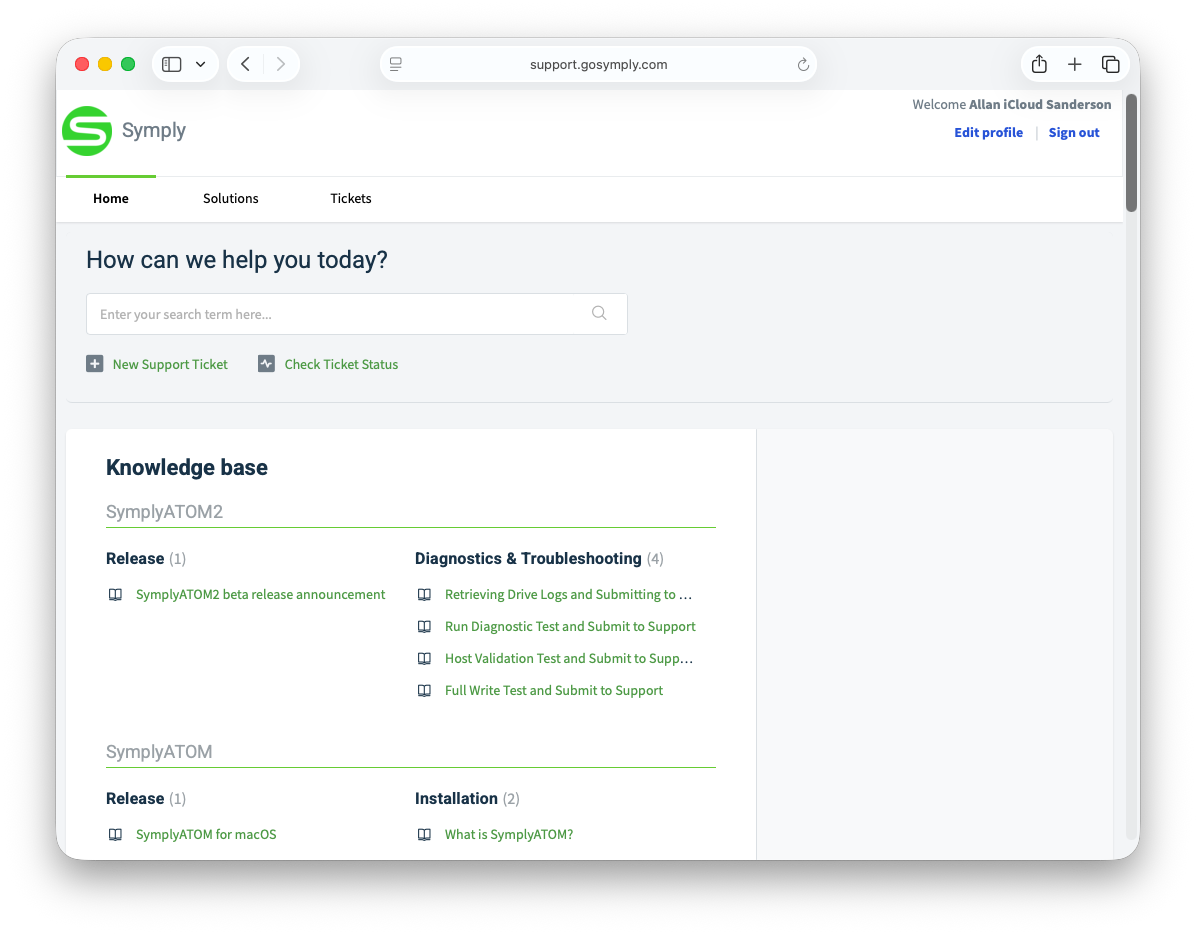Open SymplyATOM2 beta release announcement article
The width and height of the screenshot is (1196, 934).
click(x=260, y=595)
